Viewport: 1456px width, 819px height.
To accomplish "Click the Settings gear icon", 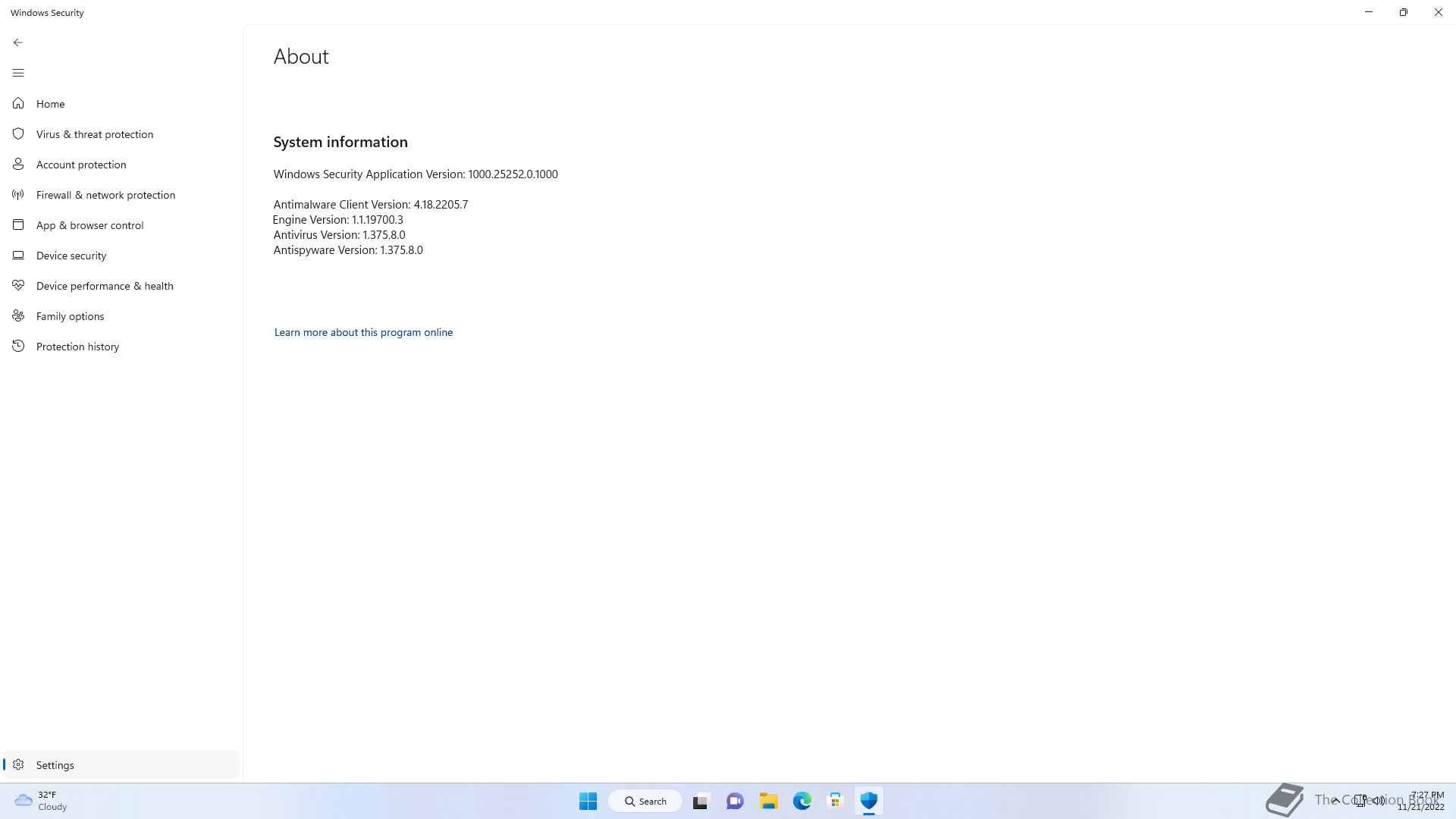I will coord(18,764).
